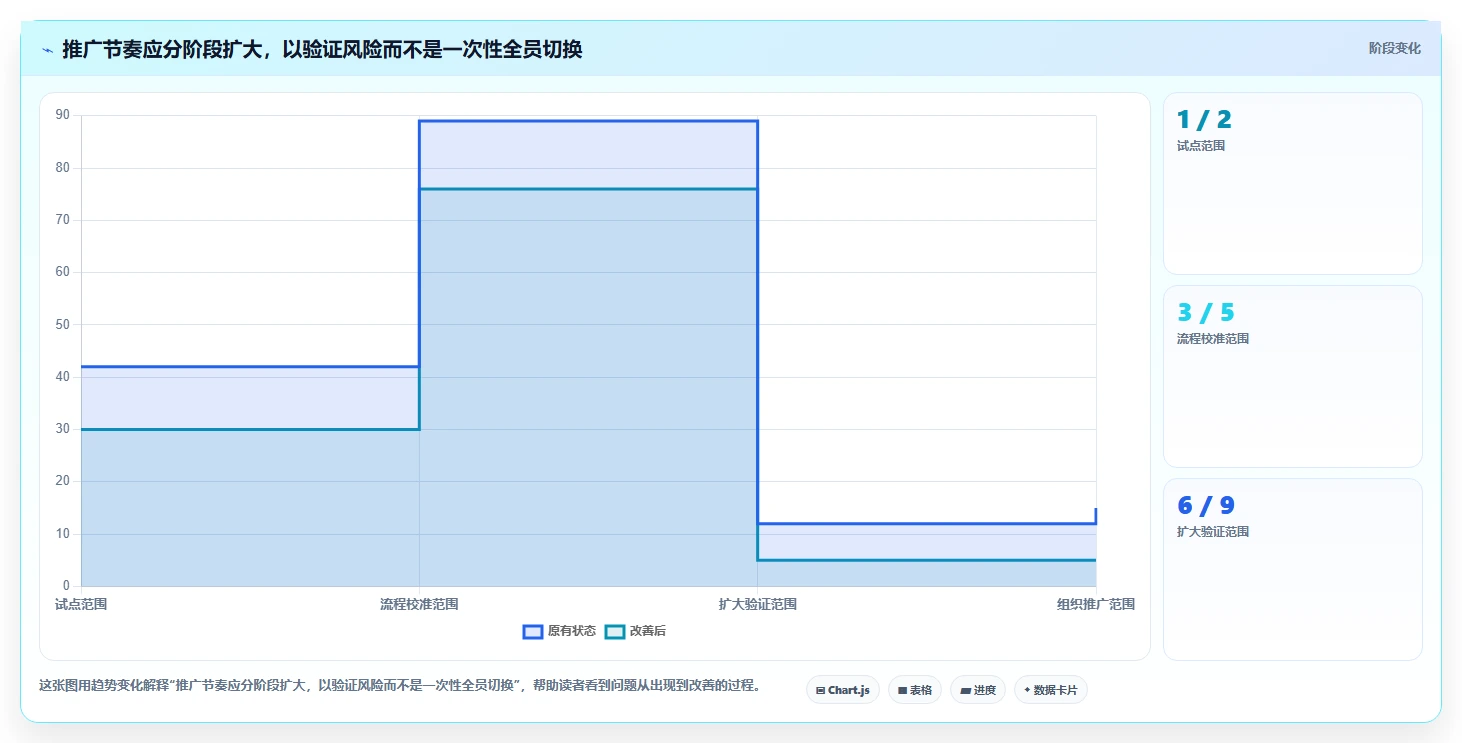Click the 90 y-axis tick value
The width and height of the screenshot is (1462, 743).
coord(63,115)
